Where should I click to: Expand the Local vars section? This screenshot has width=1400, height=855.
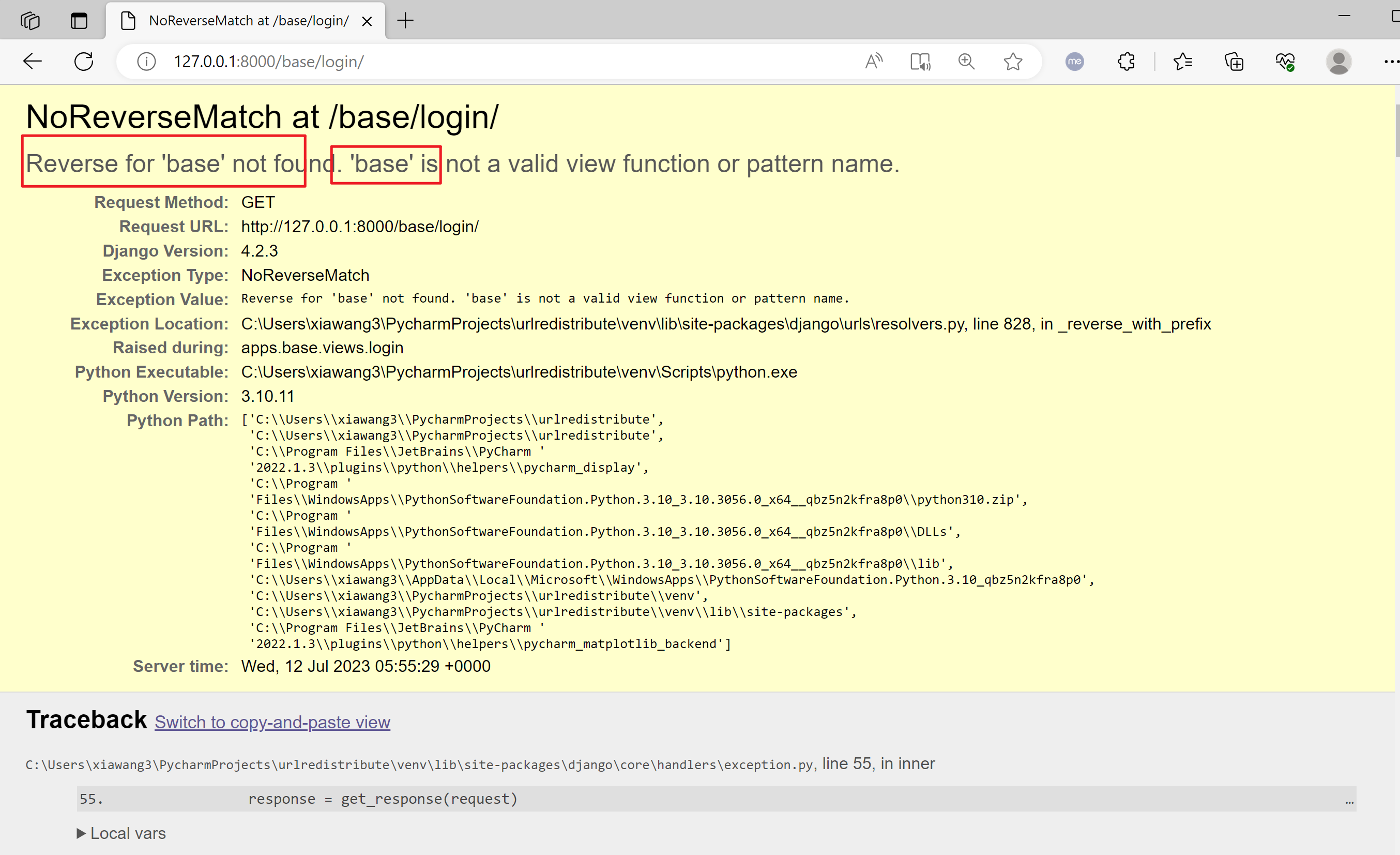tap(121, 833)
